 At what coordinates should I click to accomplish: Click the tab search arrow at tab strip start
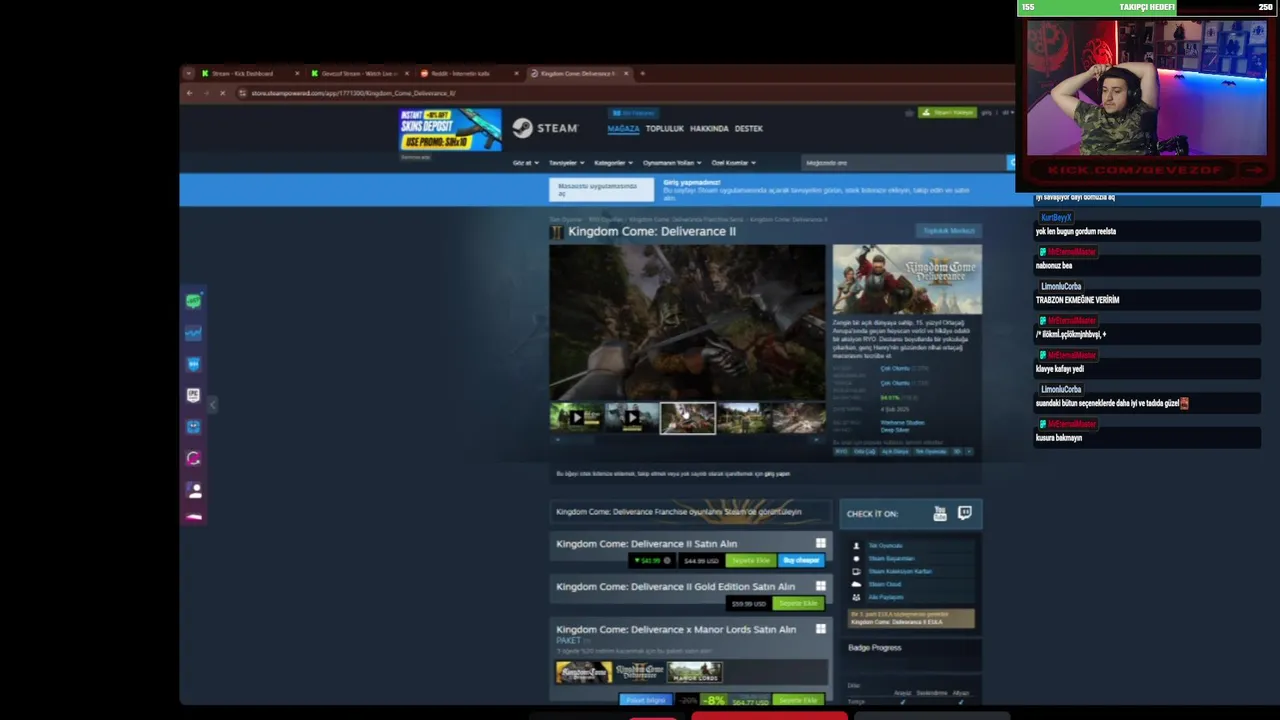tap(188, 73)
